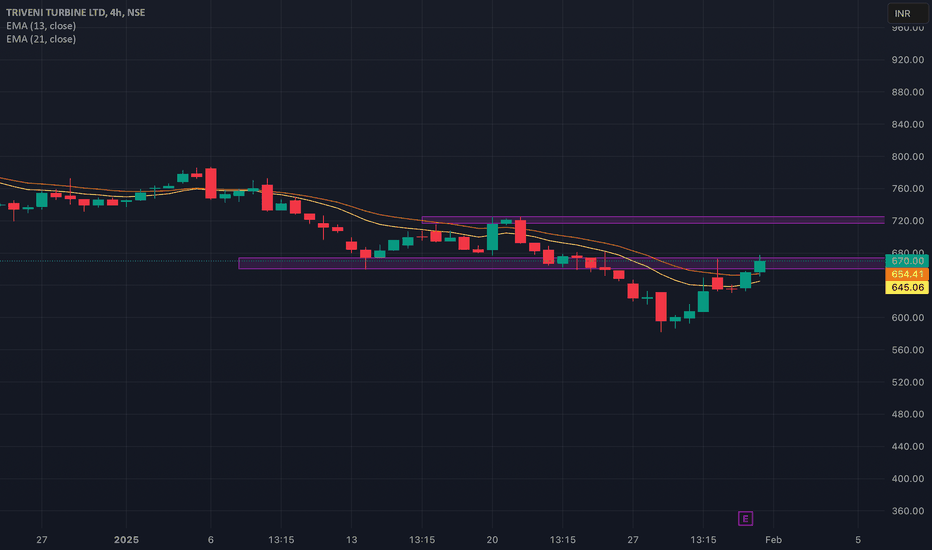Click the tall red candle at the January low
932x550 pixels.
click(661, 307)
